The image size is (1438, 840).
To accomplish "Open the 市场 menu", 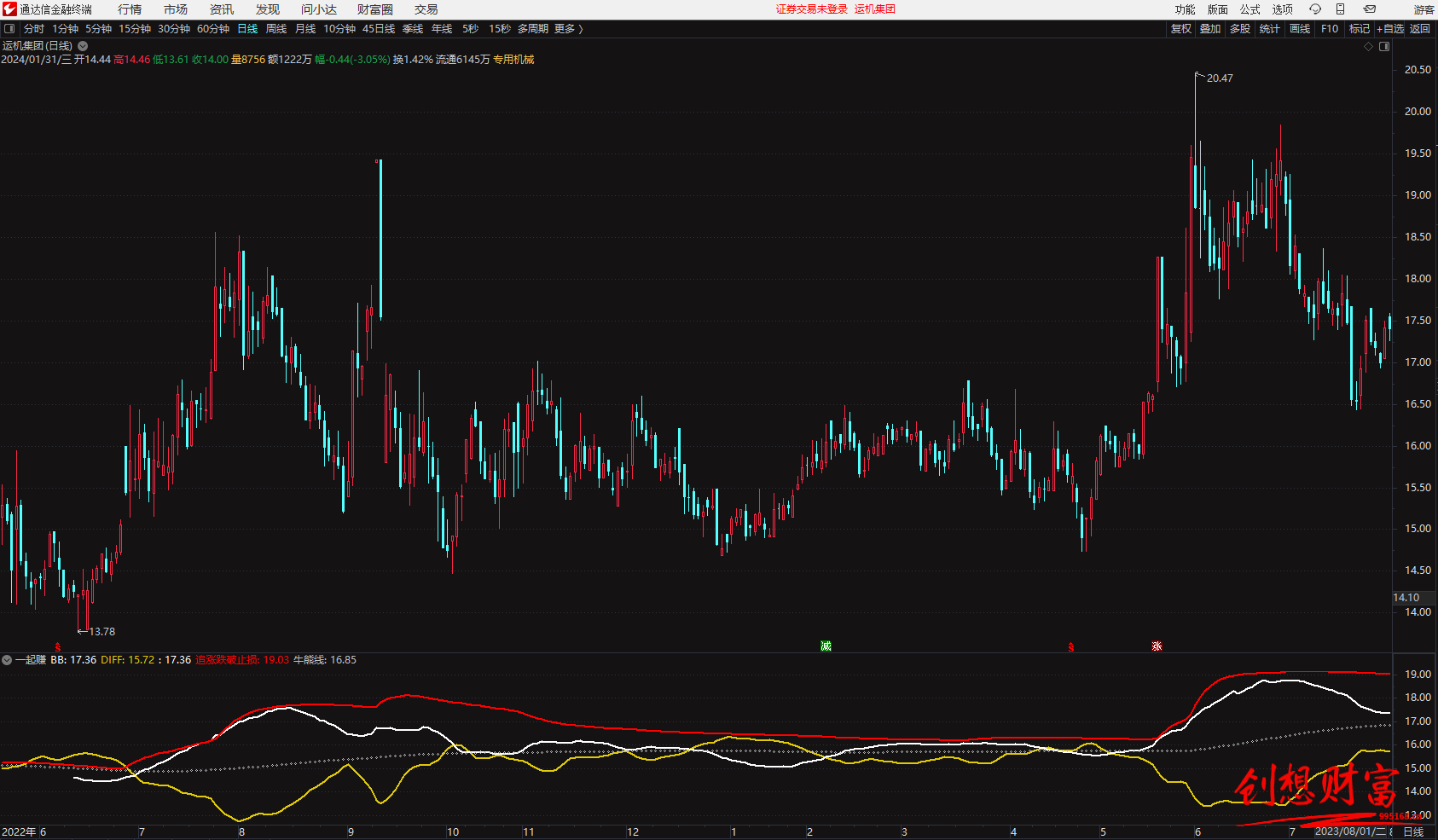I will pos(176,9).
